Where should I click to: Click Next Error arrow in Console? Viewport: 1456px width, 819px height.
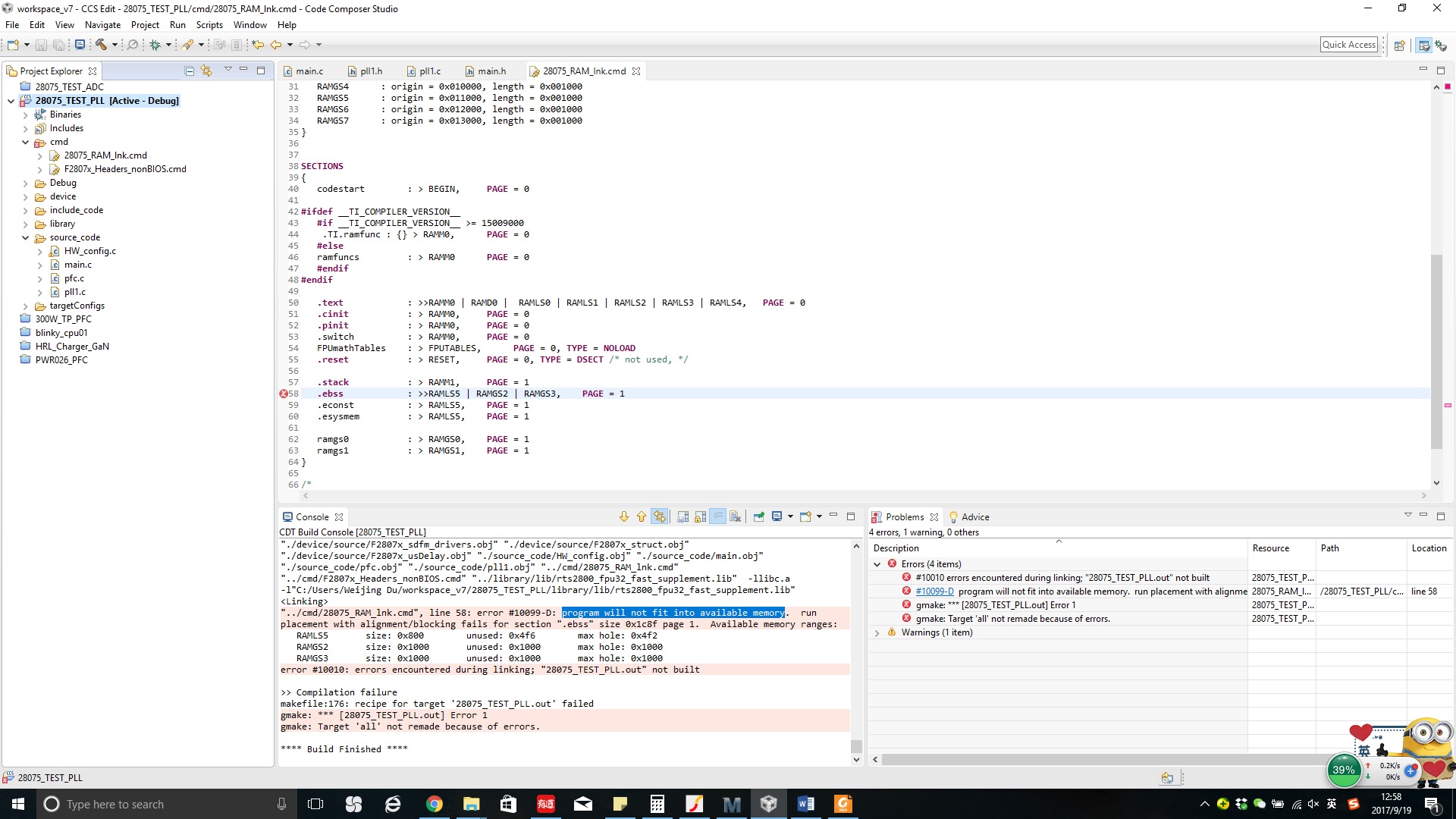[x=624, y=517]
